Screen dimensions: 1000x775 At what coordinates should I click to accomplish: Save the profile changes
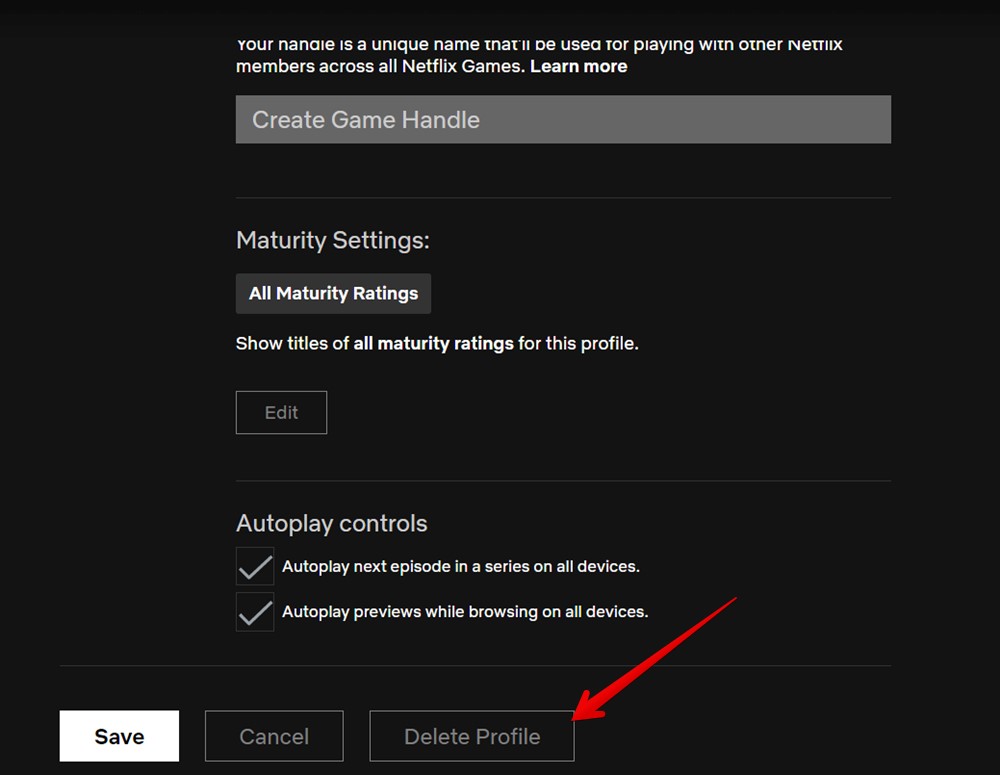pos(119,735)
